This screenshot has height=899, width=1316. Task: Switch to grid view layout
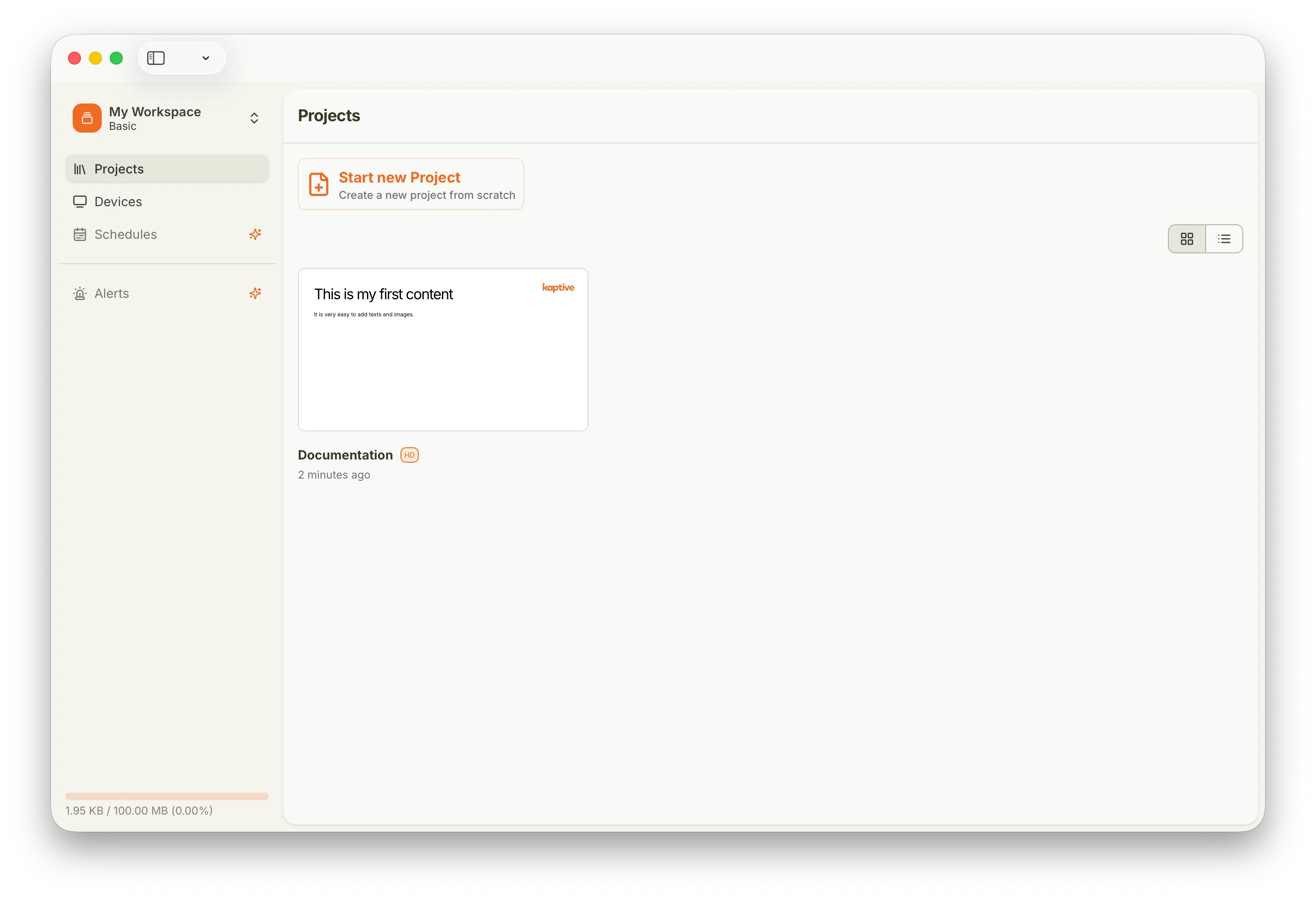(1187, 238)
